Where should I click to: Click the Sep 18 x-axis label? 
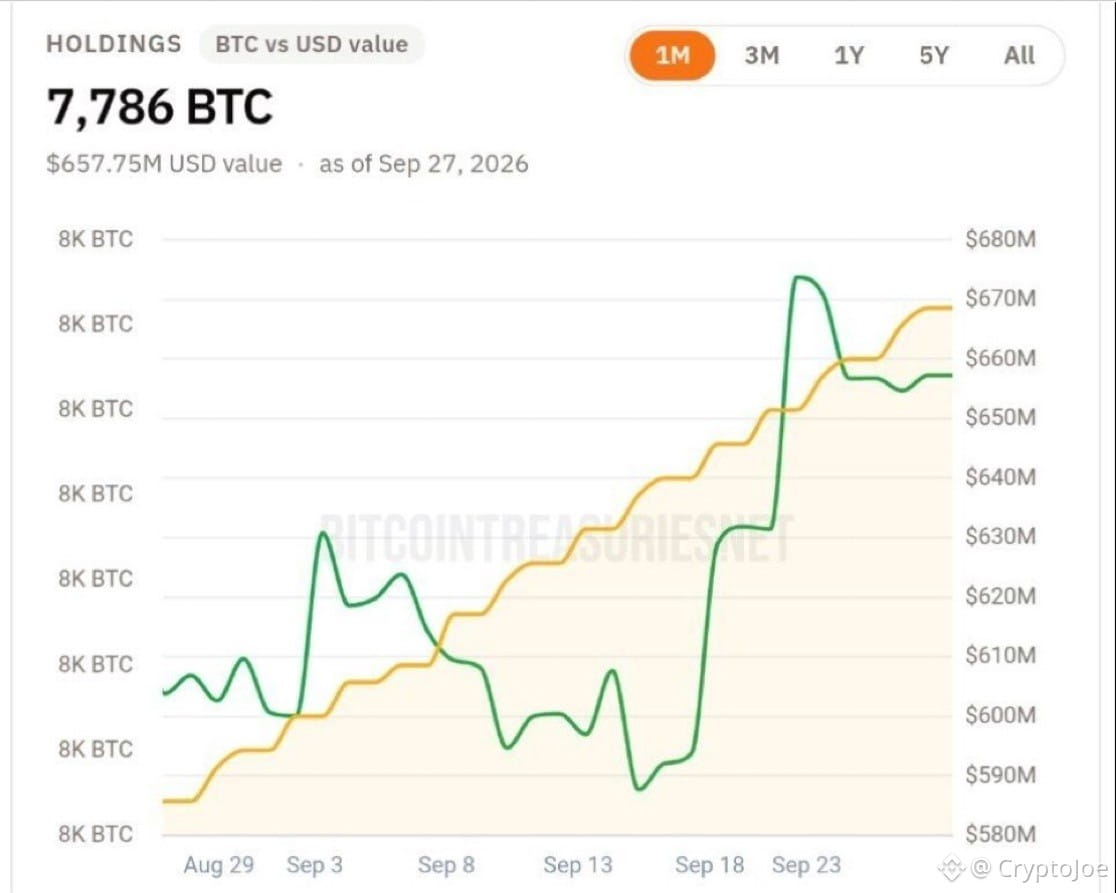point(710,865)
